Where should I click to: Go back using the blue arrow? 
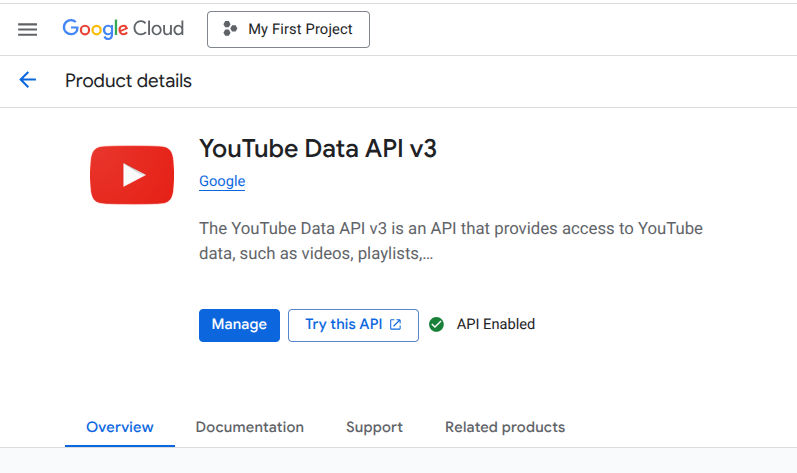pyautogui.click(x=27, y=80)
